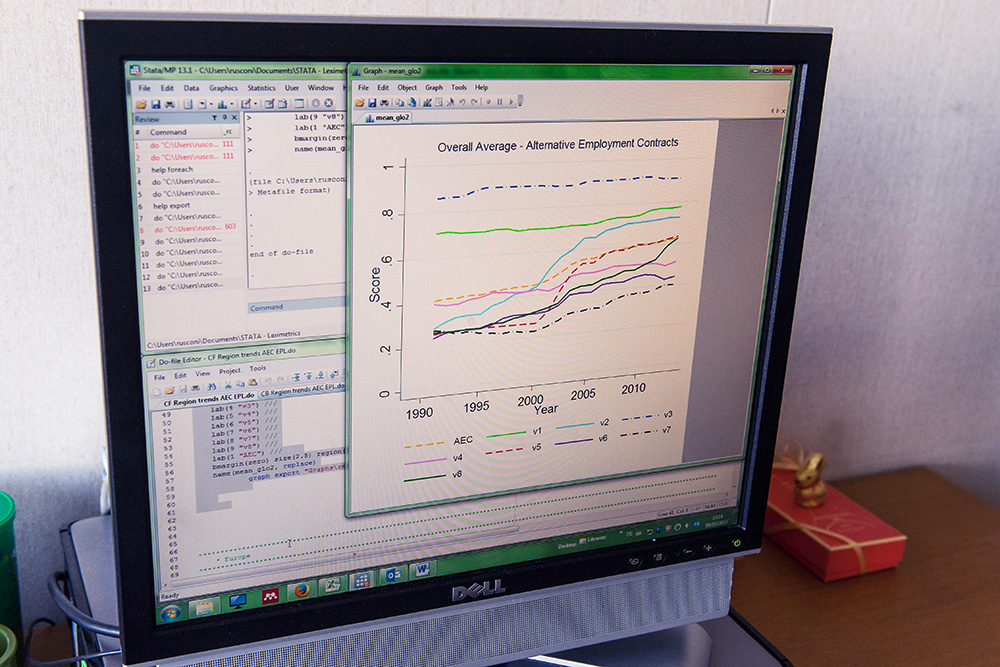
Task: Open Stata Window menu
Action: (321, 87)
